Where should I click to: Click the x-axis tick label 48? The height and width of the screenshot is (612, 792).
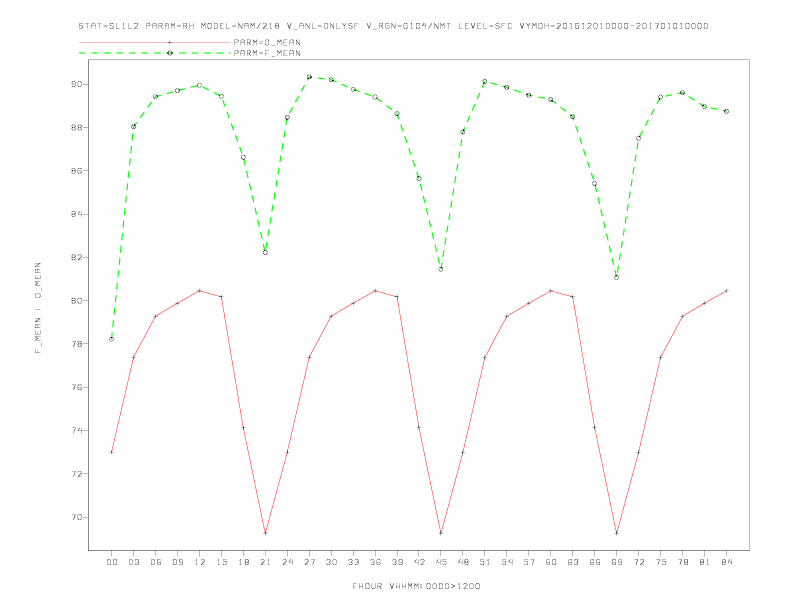[x=463, y=562]
